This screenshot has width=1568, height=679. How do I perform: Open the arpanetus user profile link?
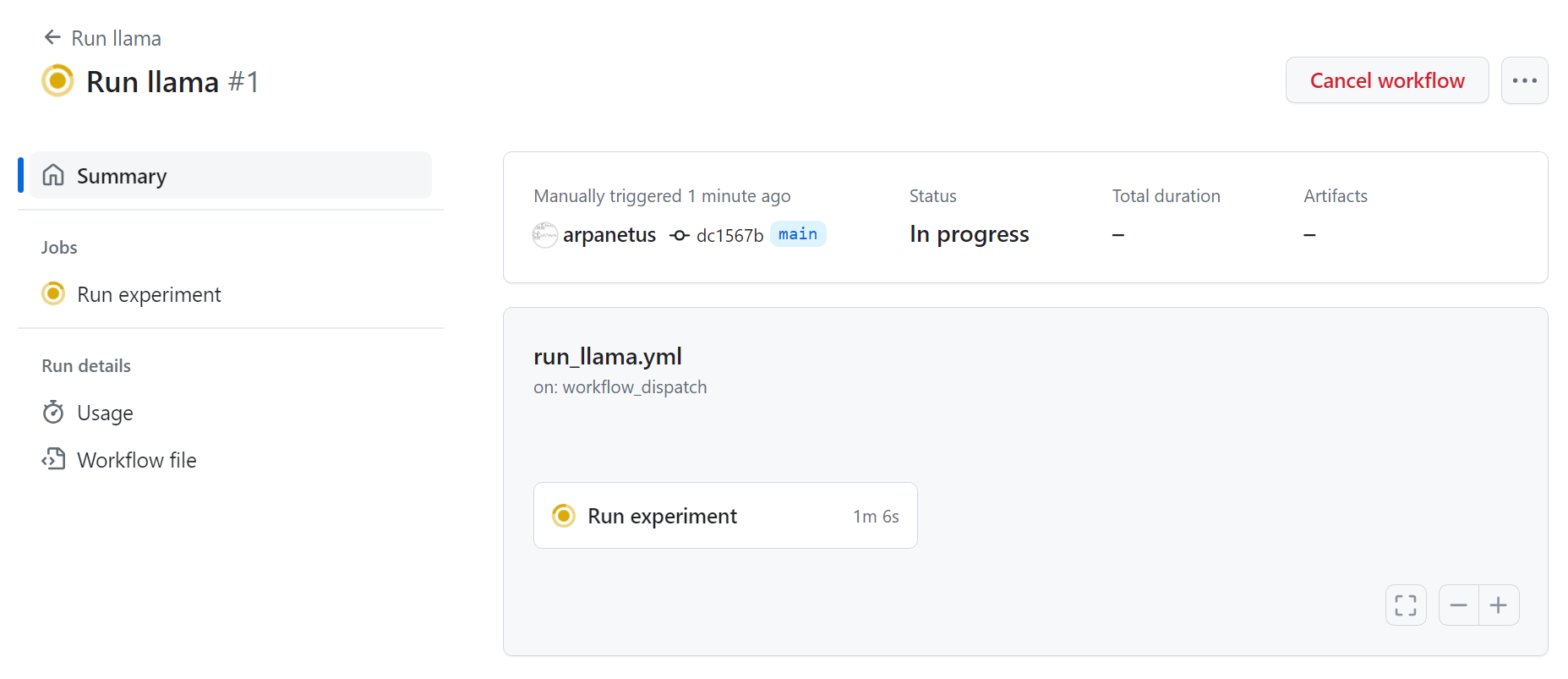coord(609,235)
